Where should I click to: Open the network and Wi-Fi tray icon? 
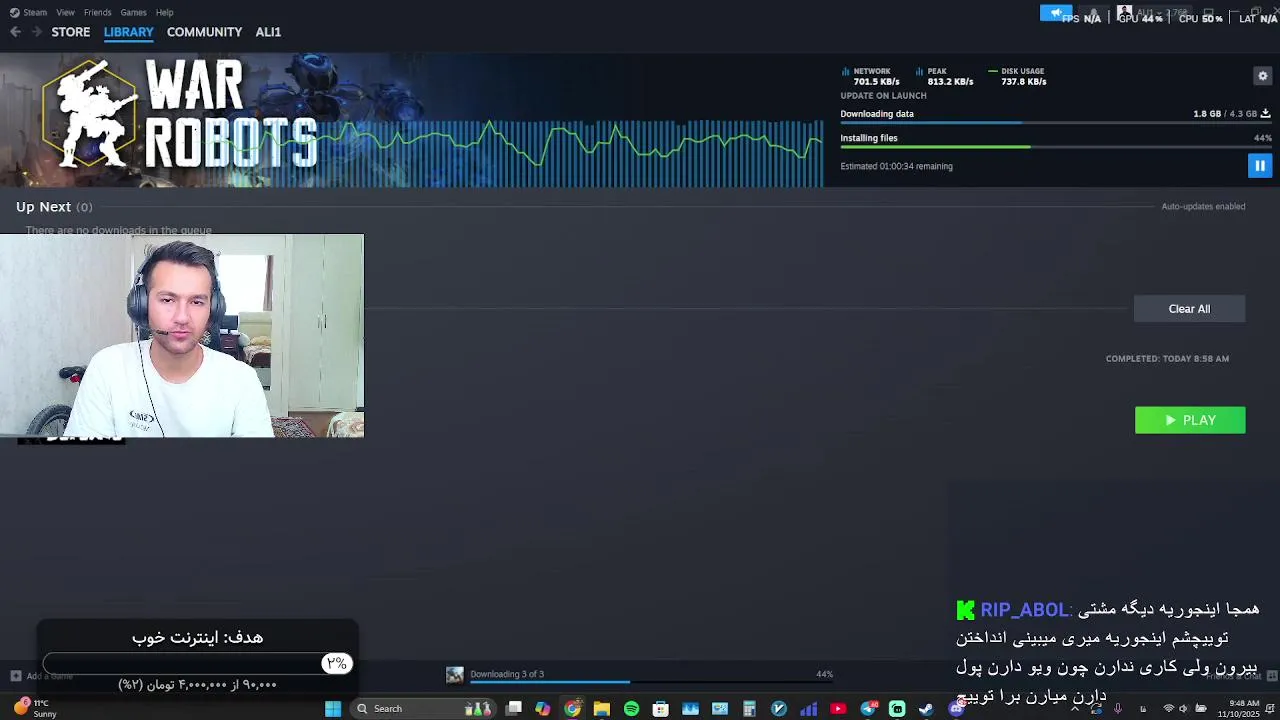1168,709
